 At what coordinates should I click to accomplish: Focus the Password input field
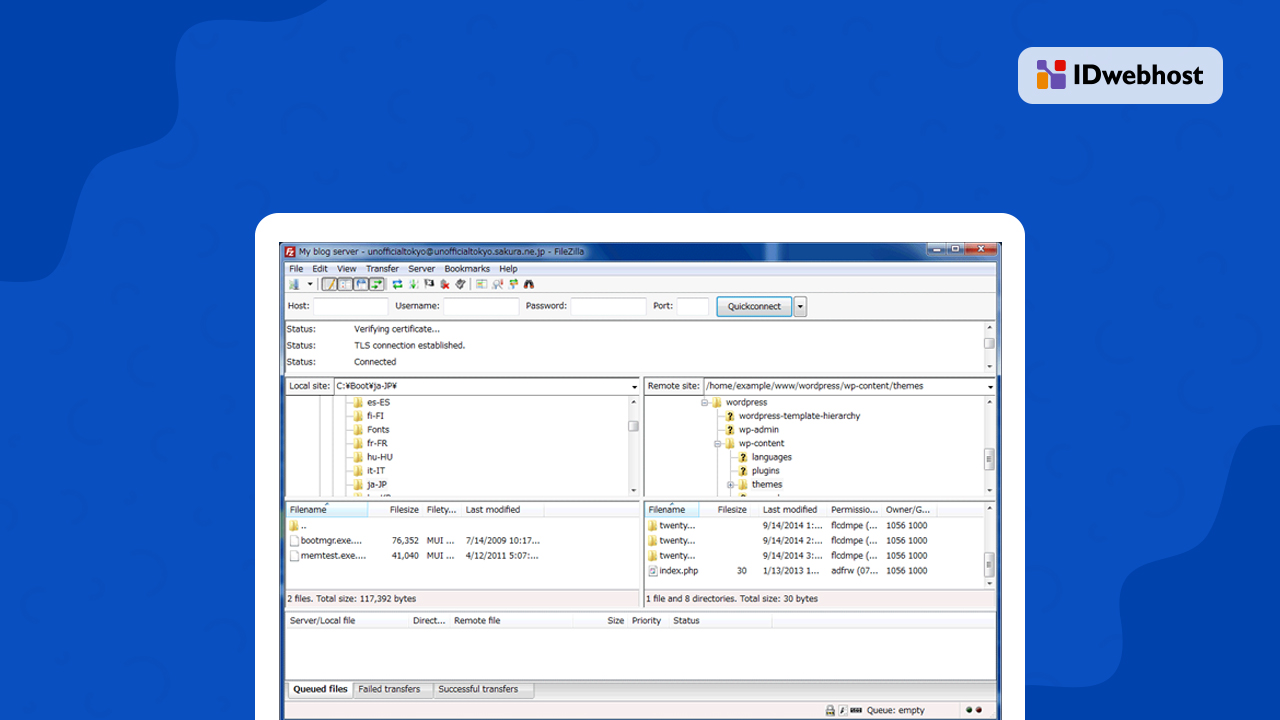[x=608, y=307]
